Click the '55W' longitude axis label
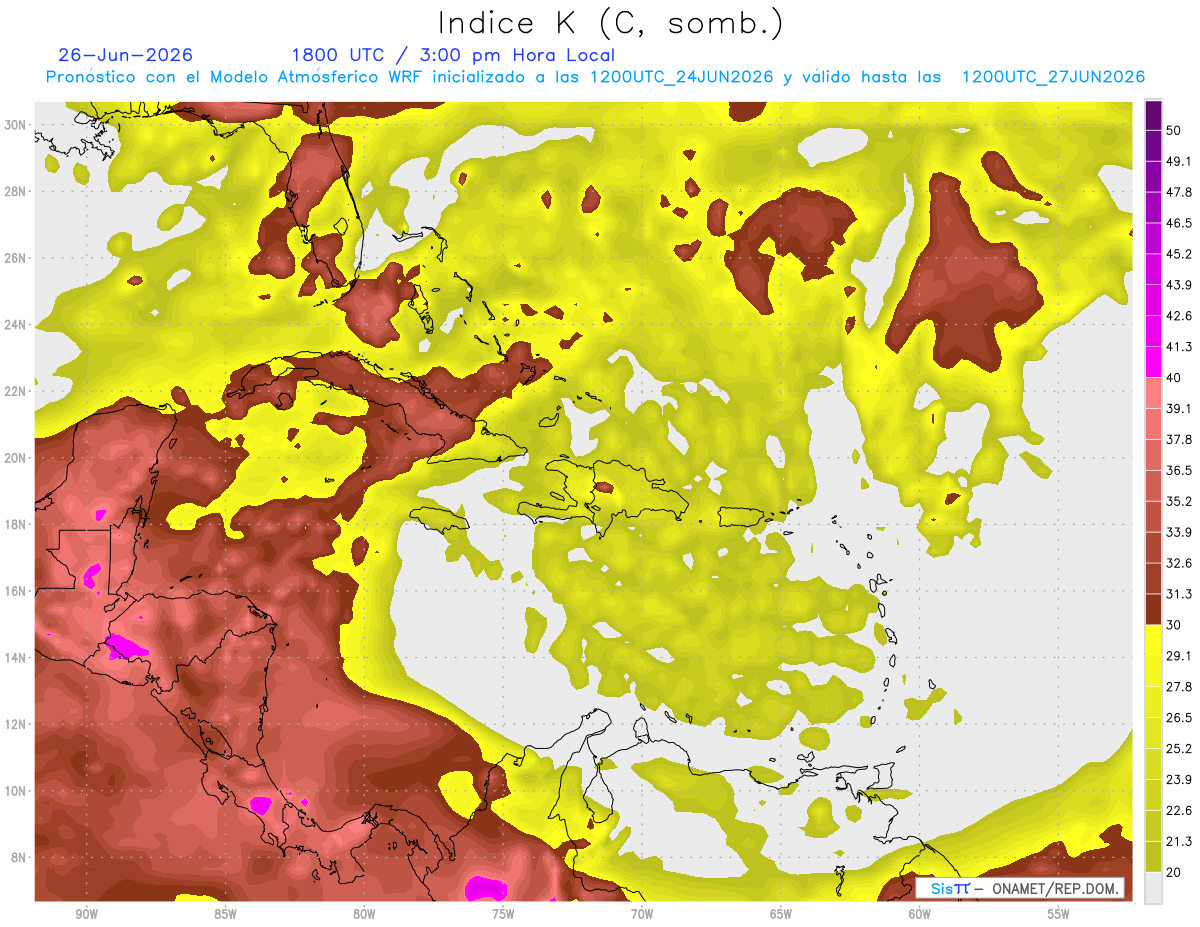Viewport: 1200px width, 927px height. (x=1059, y=915)
